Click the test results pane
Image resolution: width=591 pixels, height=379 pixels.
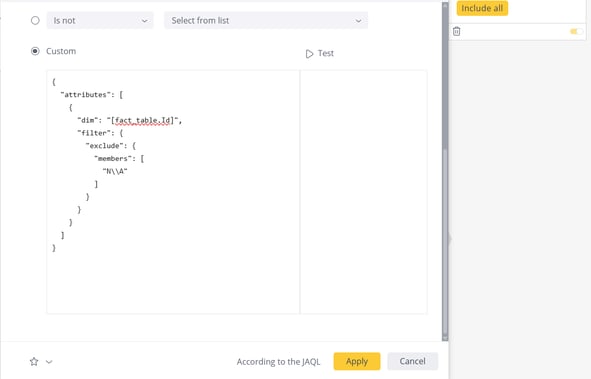click(x=364, y=192)
